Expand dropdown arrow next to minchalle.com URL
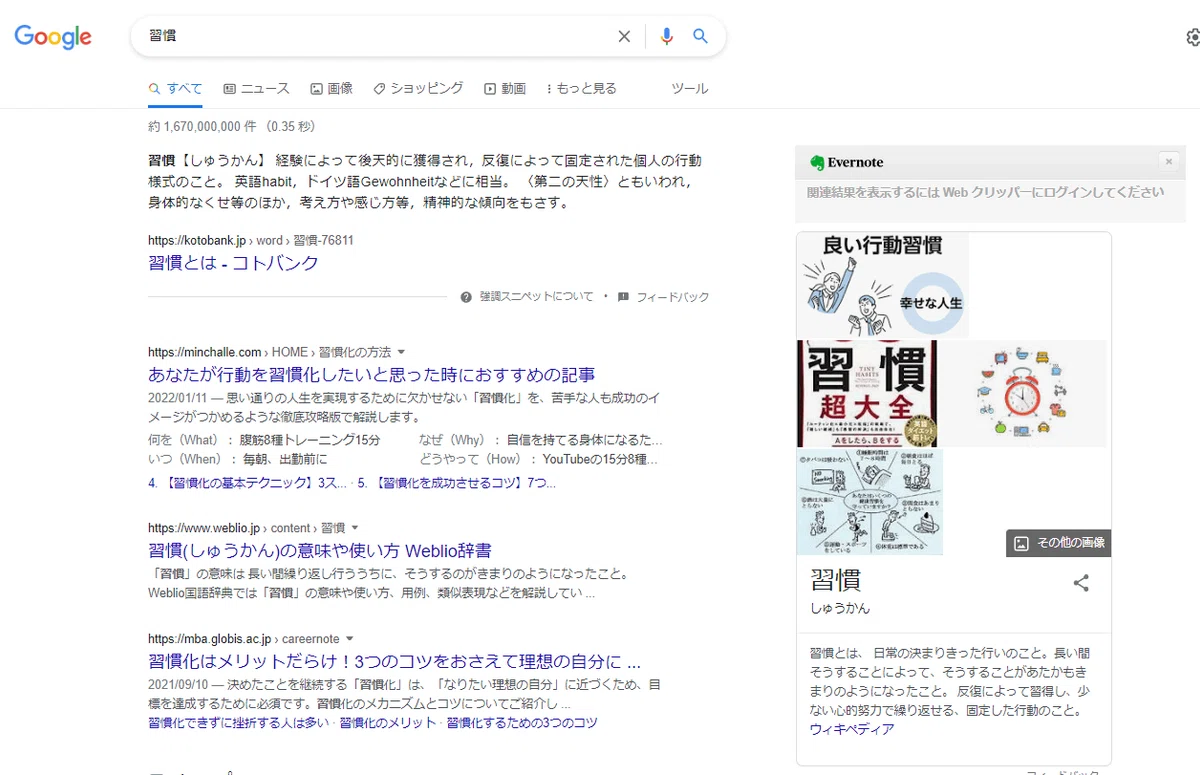The width and height of the screenshot is (1200, 775). pyautogui.click(x=401, y=352)
